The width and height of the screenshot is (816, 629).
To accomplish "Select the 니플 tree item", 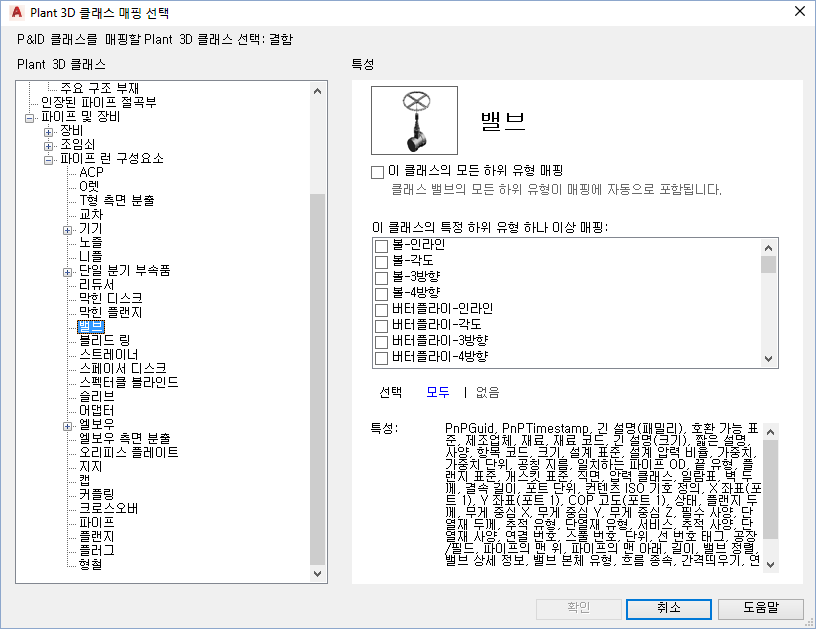I will coord(91,256).
